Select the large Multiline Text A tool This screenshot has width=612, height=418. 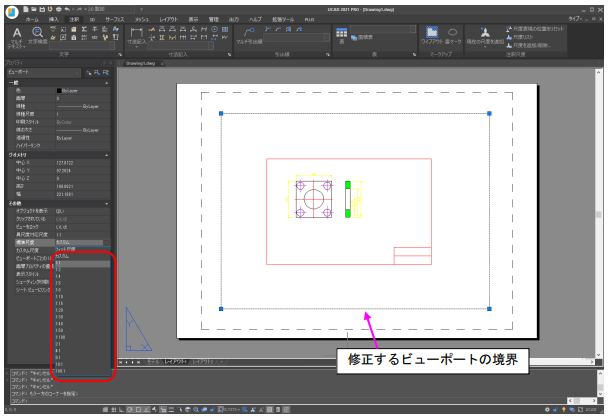[x=18, y=33]
